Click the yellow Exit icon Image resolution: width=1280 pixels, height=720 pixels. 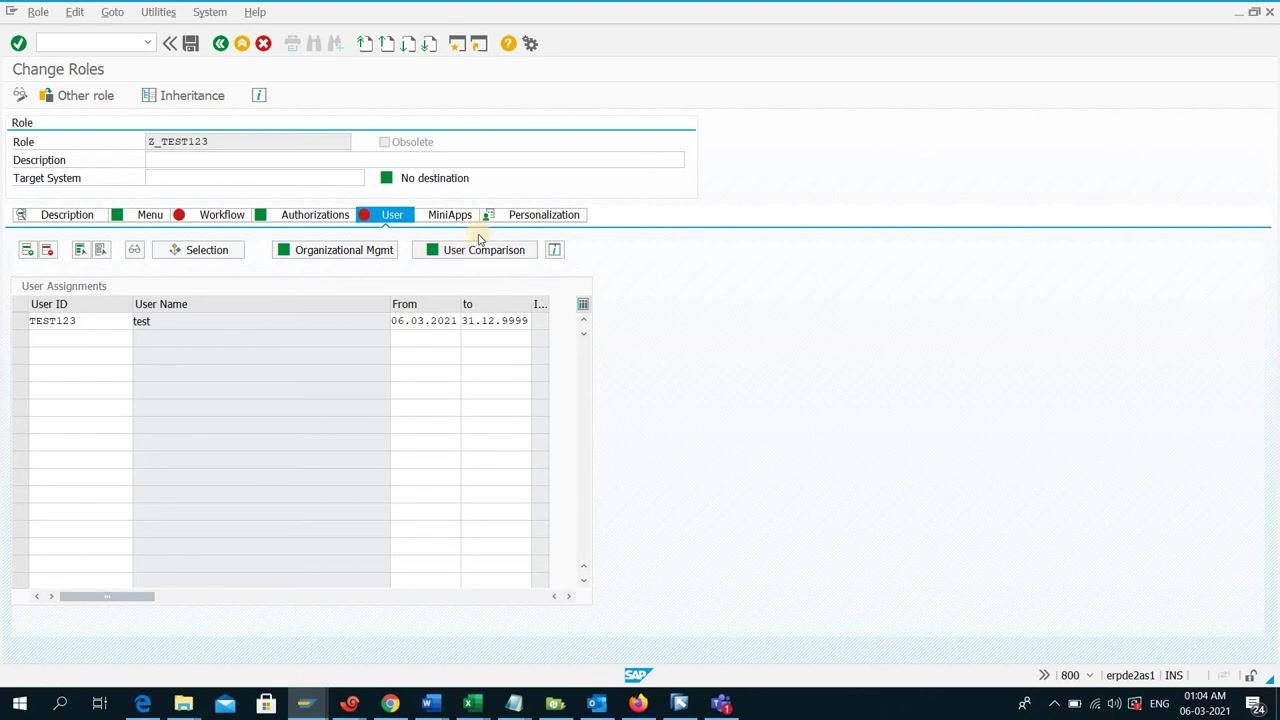point(242,43)
